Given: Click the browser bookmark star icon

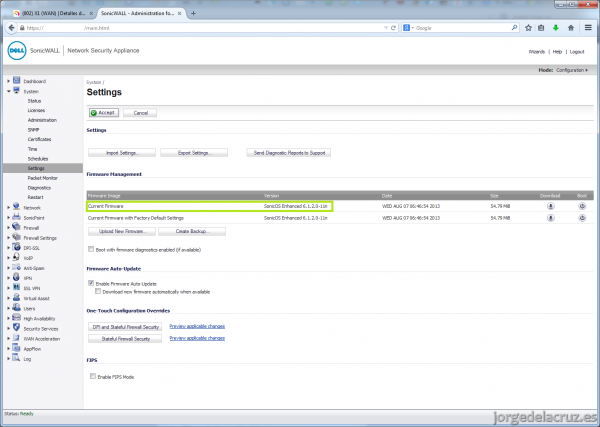Looking at the screenshot, I should tap(528, 28).
